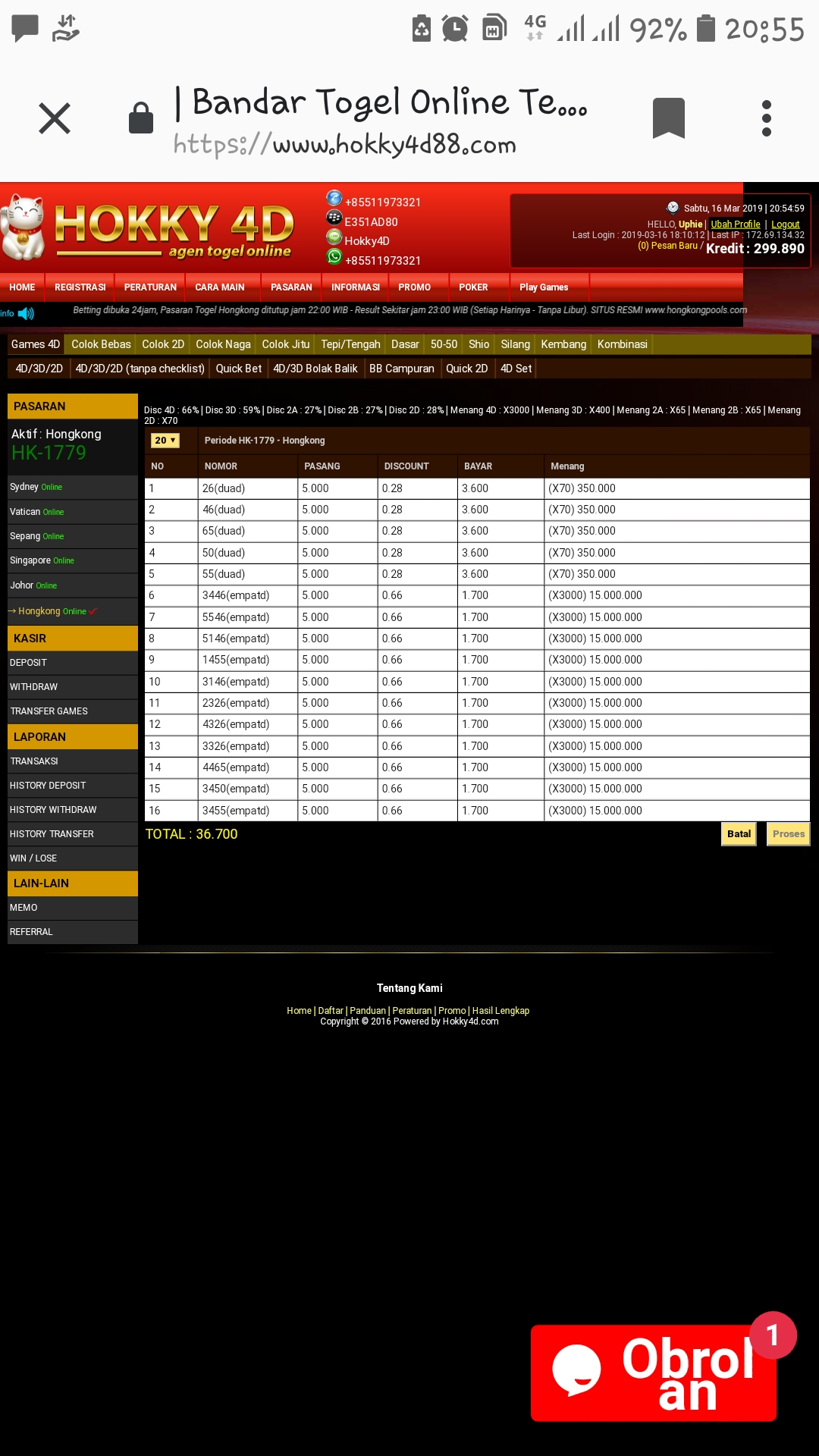819x1456 pixels.
Task: Click the Hasil Lengkap footer link
Action: 500,1011
